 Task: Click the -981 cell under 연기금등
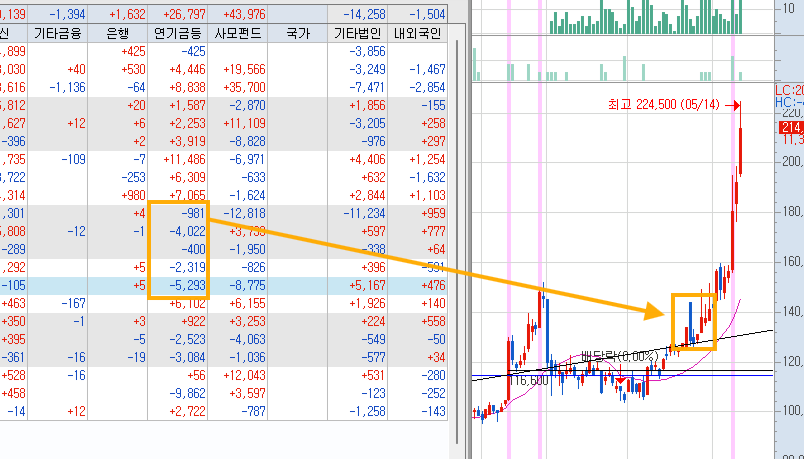[x=193, y=213]
